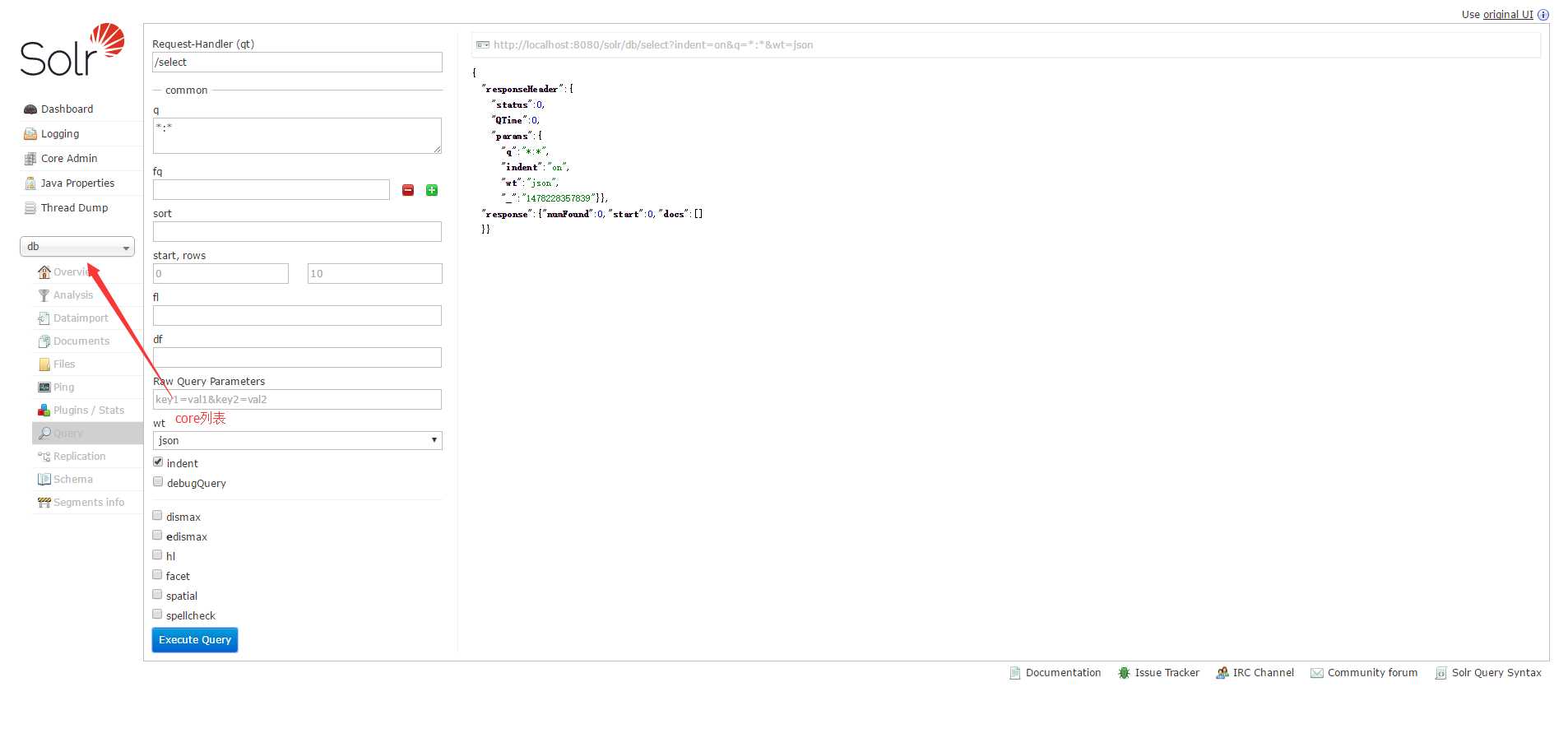Screen dimensions: 1568x747
Task: Click the rows value field
Action: [375, 274]
